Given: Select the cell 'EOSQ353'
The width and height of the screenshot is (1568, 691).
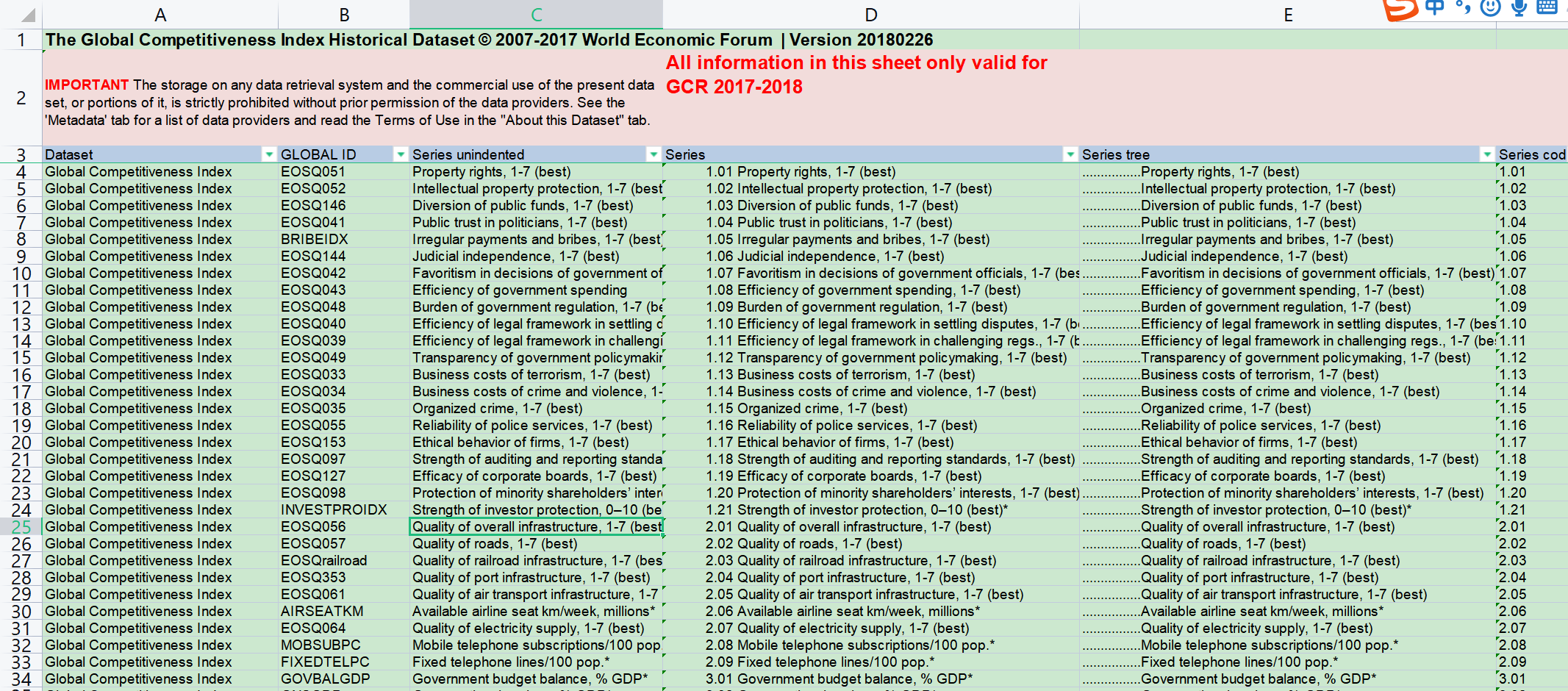Looking at the screenshot, I should pyautogui.click(x=344, y=577).
